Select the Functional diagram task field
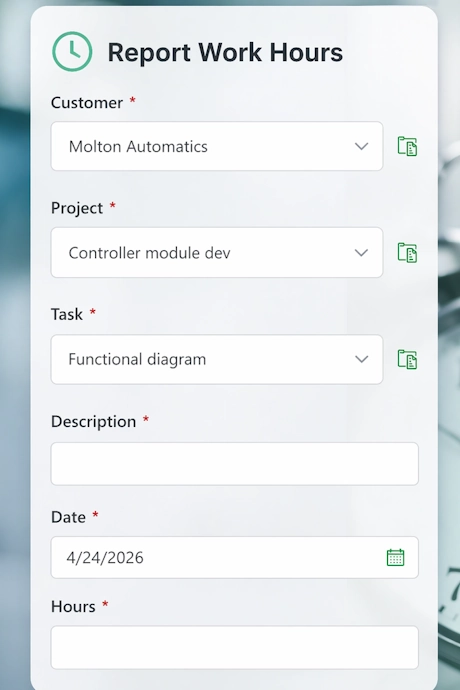The image size is (460, 690). click(217, 359)
